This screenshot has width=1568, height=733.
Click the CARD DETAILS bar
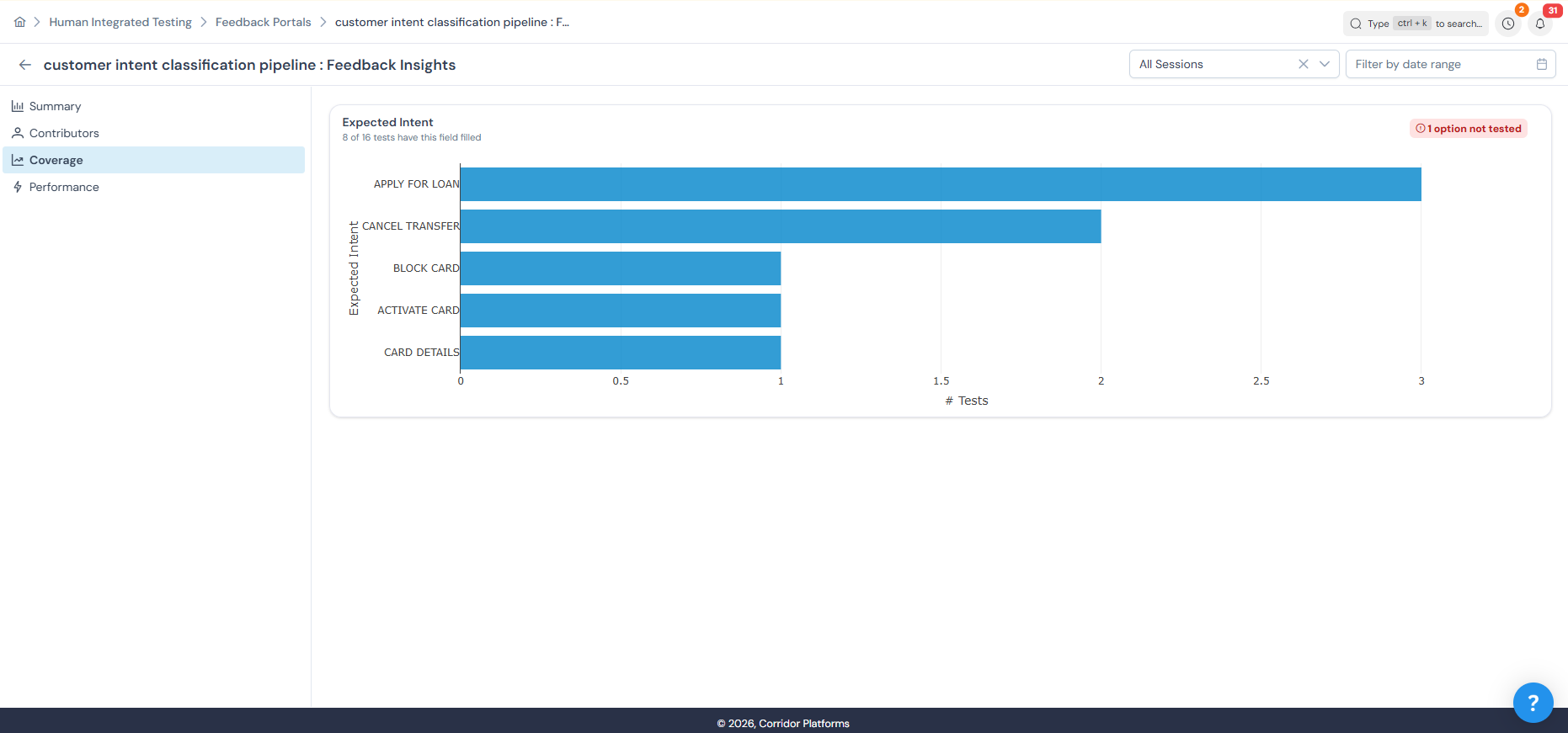pos(620,353)
